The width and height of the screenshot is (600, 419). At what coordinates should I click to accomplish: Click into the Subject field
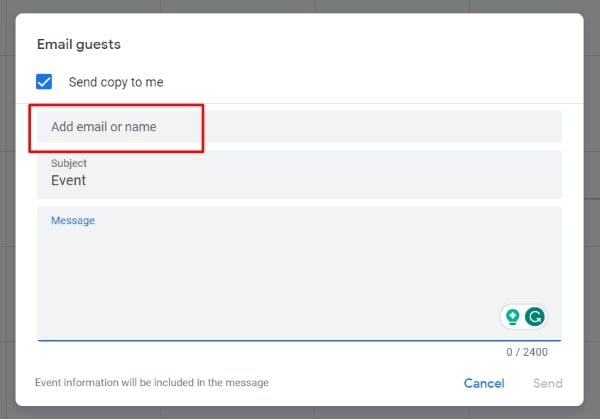point(300,175)
